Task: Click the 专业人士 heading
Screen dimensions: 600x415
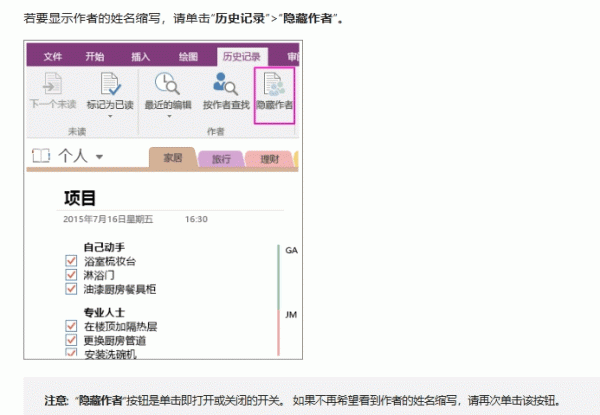Action: point(104,312)
